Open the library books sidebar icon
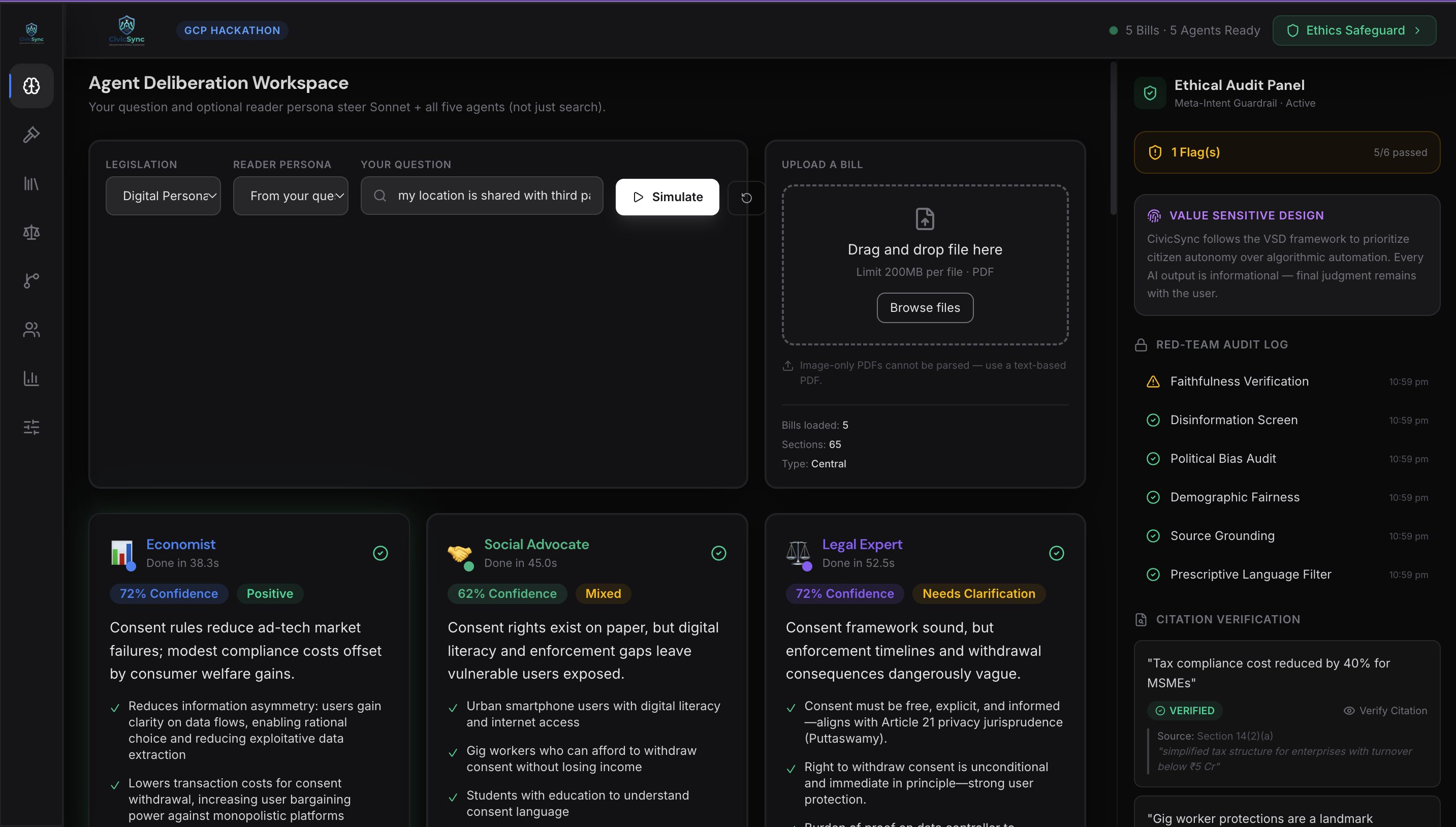Screen dimensions: 1456x827 (x=31, y=183)
